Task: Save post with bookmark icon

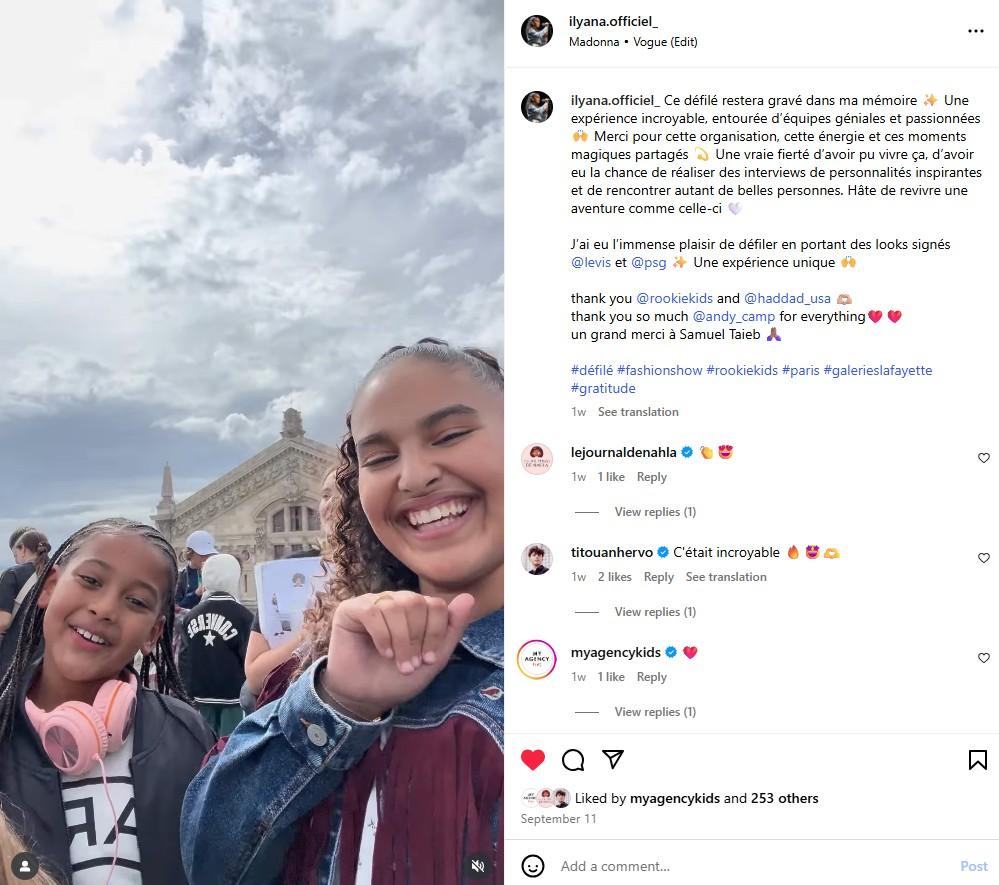Action: [x=977, y=759]
